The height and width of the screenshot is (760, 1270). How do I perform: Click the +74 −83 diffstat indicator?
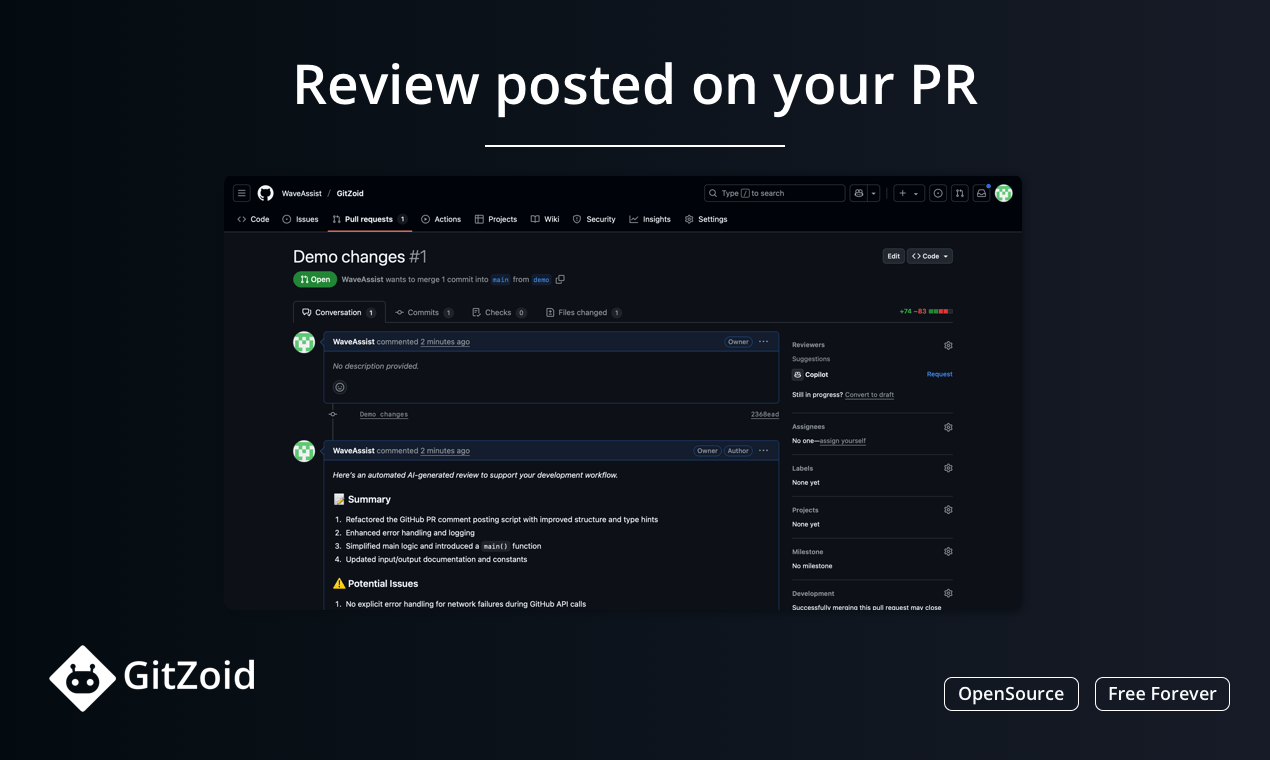tap(926, 312)
